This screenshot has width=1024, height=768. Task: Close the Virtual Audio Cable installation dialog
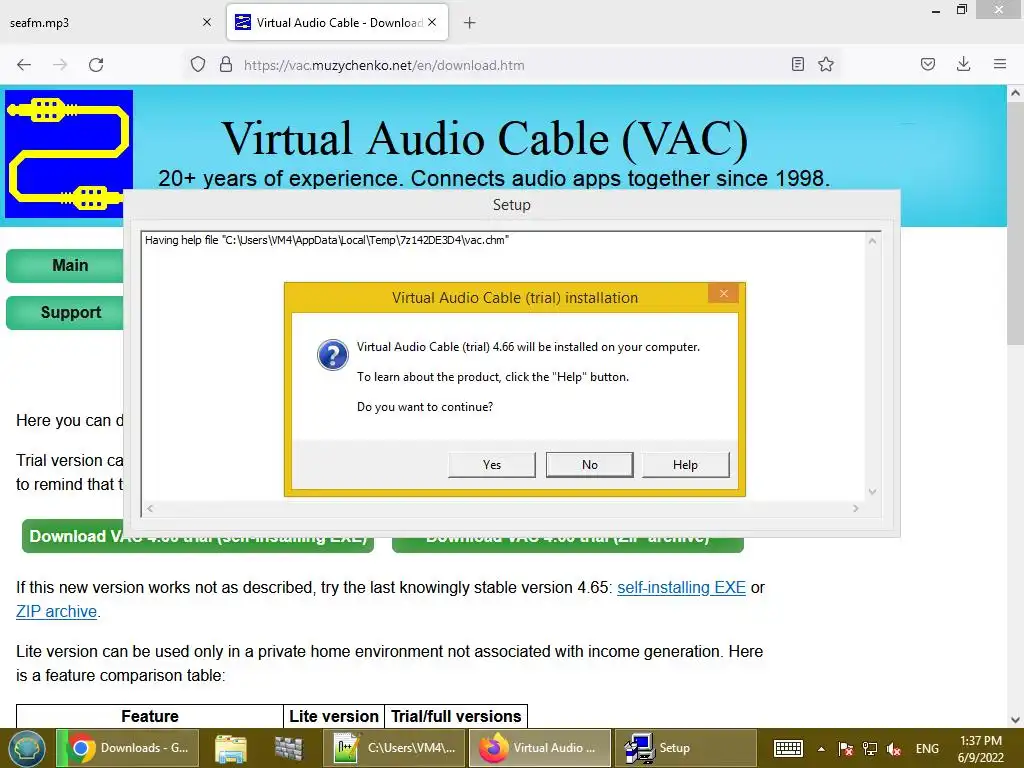pyautogui.click(x=723, y=293)
